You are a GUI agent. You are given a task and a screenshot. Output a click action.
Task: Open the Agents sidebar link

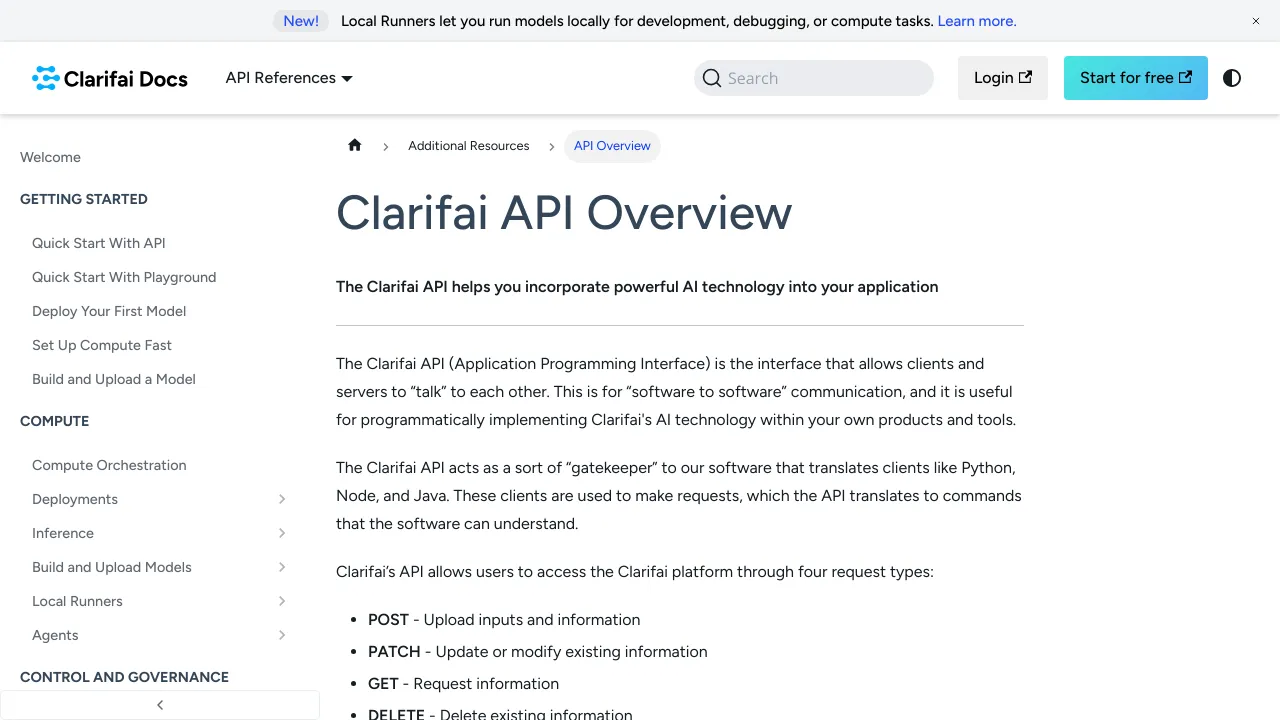(55, 635)
